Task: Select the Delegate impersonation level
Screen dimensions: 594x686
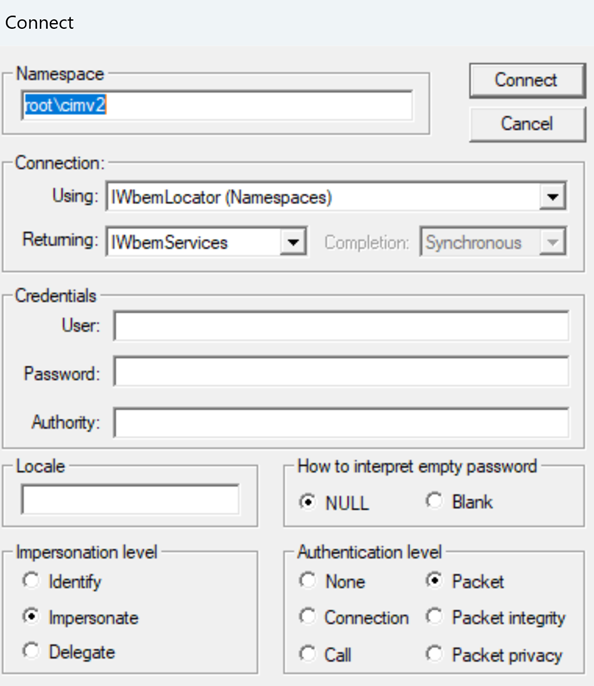Action: pyautogui.click(x=69, y=652)
